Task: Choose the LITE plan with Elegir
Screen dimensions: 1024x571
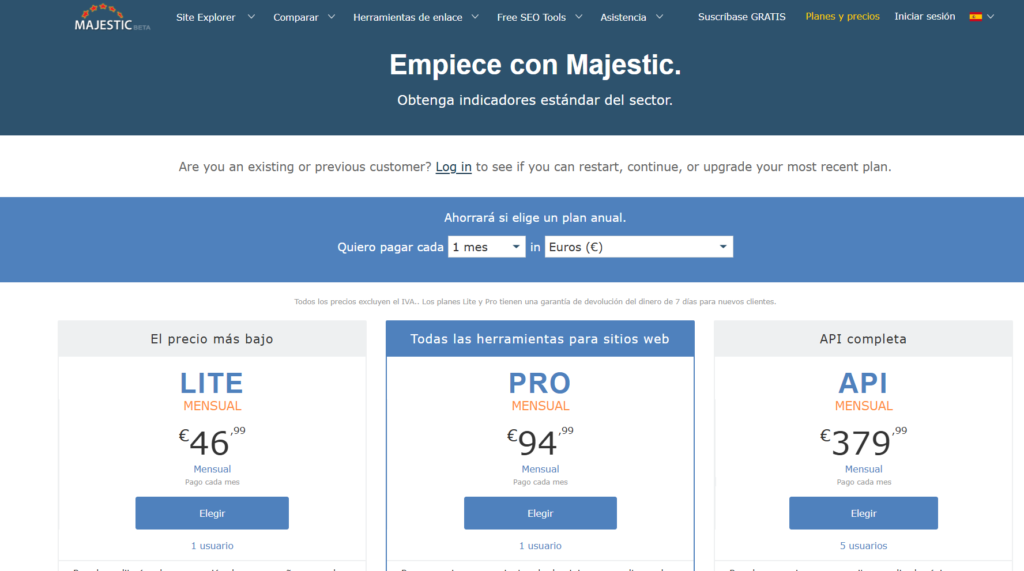Action: 212,513
